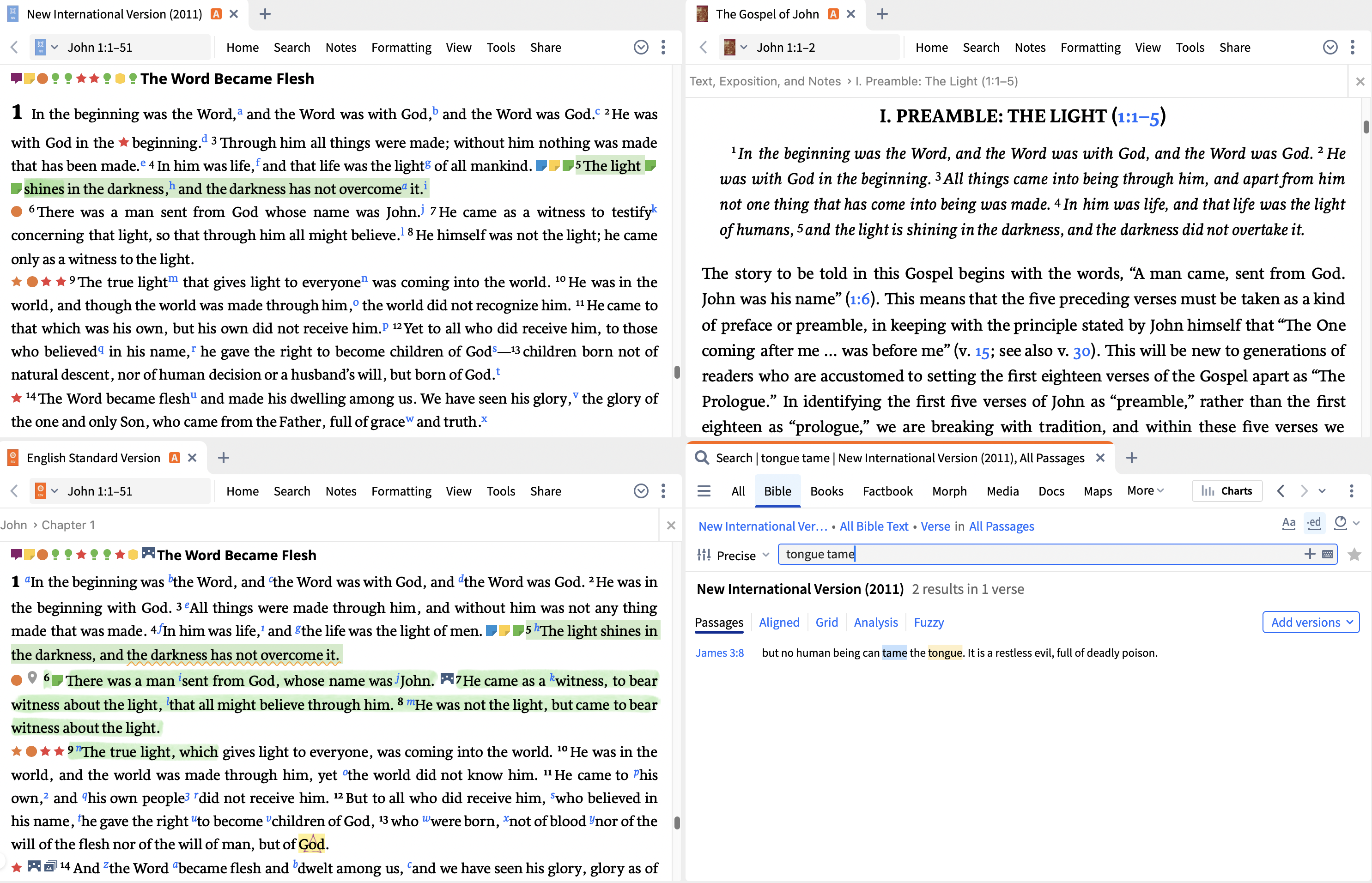Open the James 3:8 result link

[719, 653]
